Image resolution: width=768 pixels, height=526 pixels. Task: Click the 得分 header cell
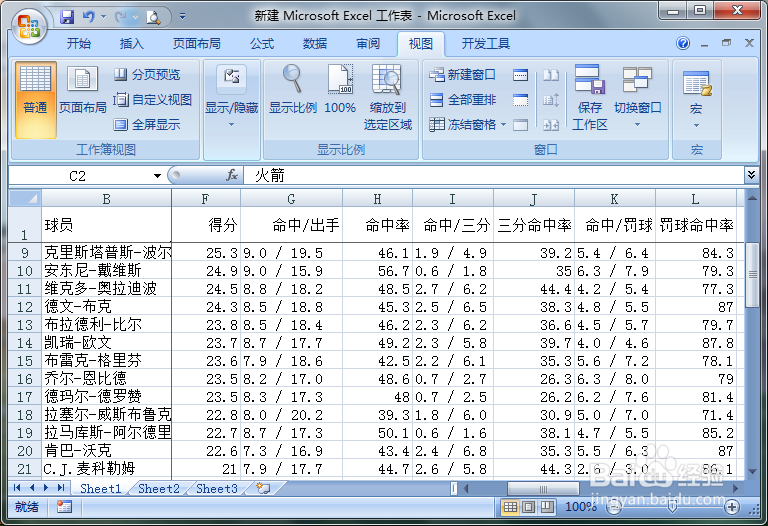pyautogui.click(x=206, y=225)
